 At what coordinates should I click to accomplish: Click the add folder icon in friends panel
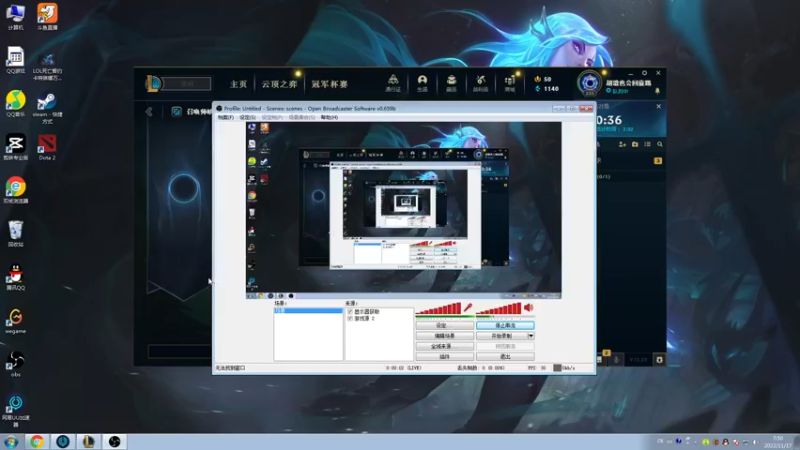(635, 144)
